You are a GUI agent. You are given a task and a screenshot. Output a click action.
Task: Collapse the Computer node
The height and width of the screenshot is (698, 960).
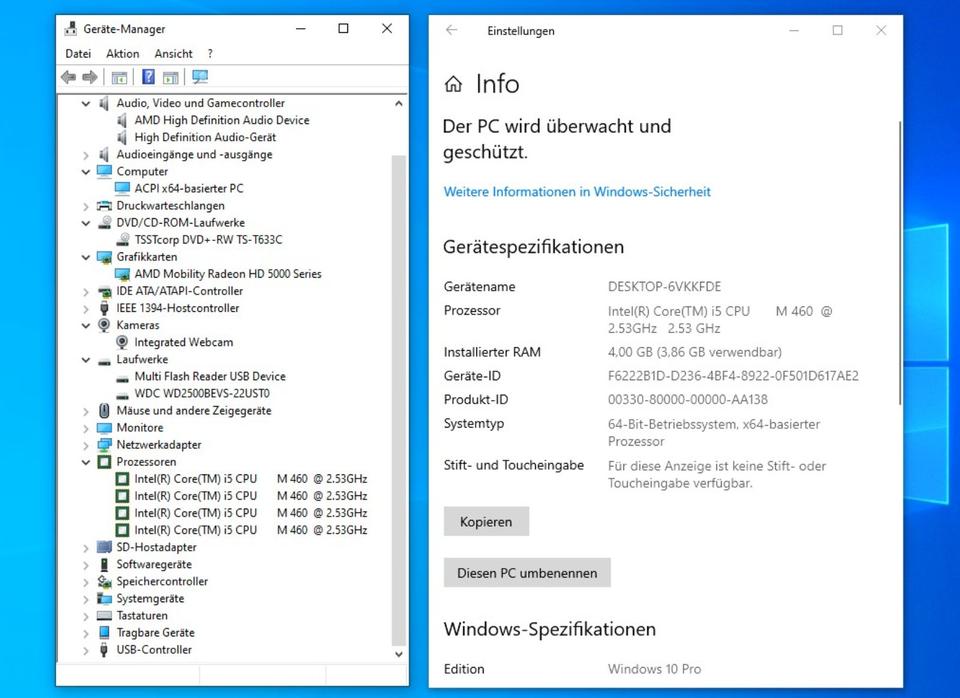click(x=86, y=172)
